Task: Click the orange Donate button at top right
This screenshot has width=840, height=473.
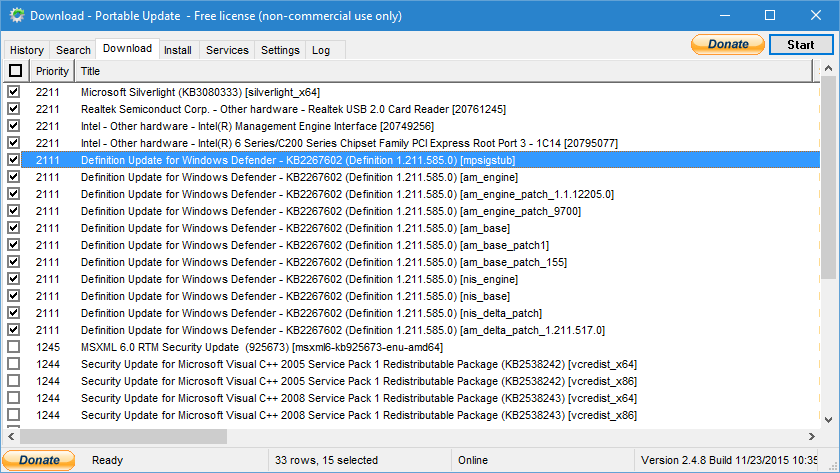Action: [x=728, y=45]
